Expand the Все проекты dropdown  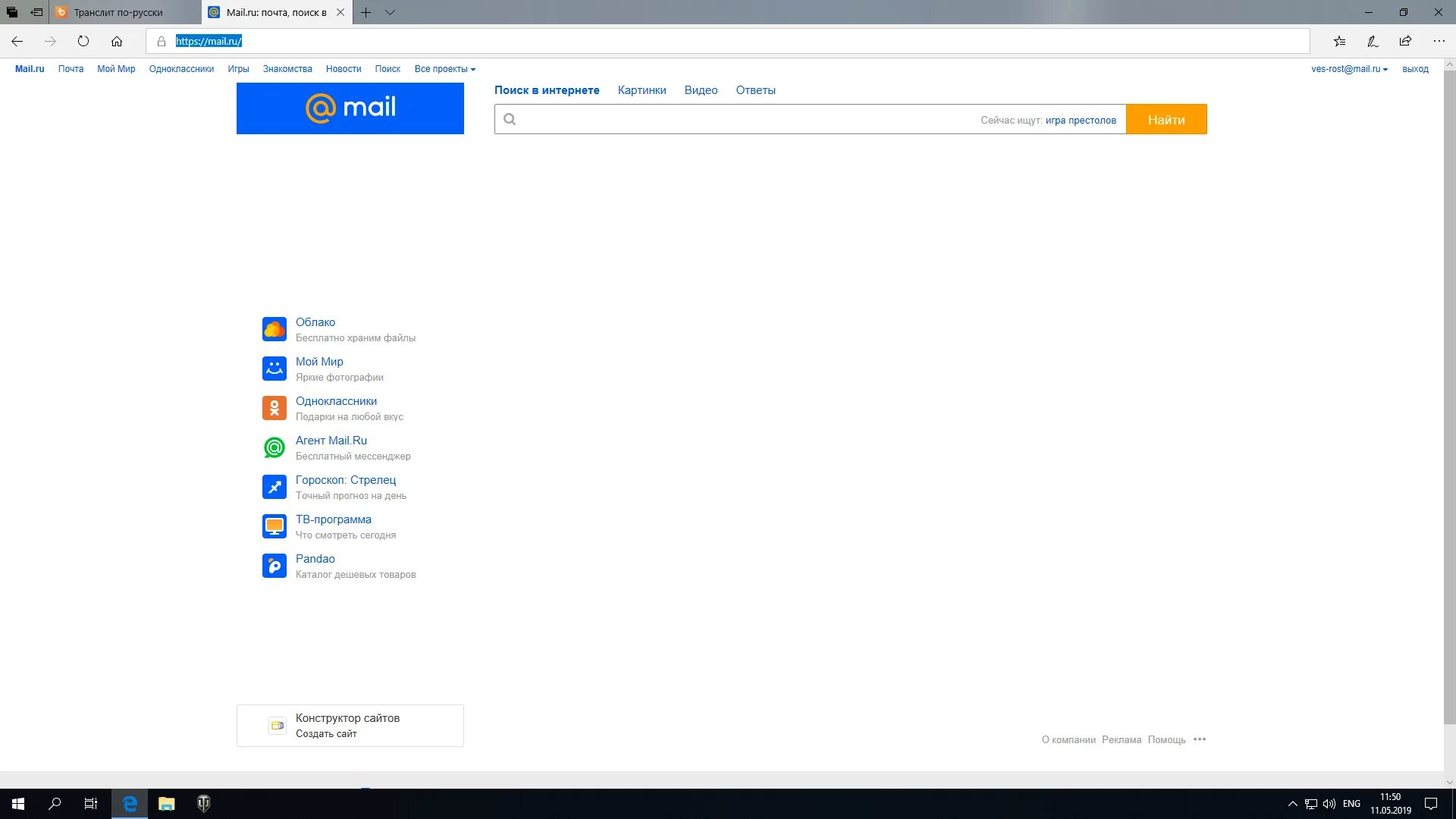(x=445, y=69)
